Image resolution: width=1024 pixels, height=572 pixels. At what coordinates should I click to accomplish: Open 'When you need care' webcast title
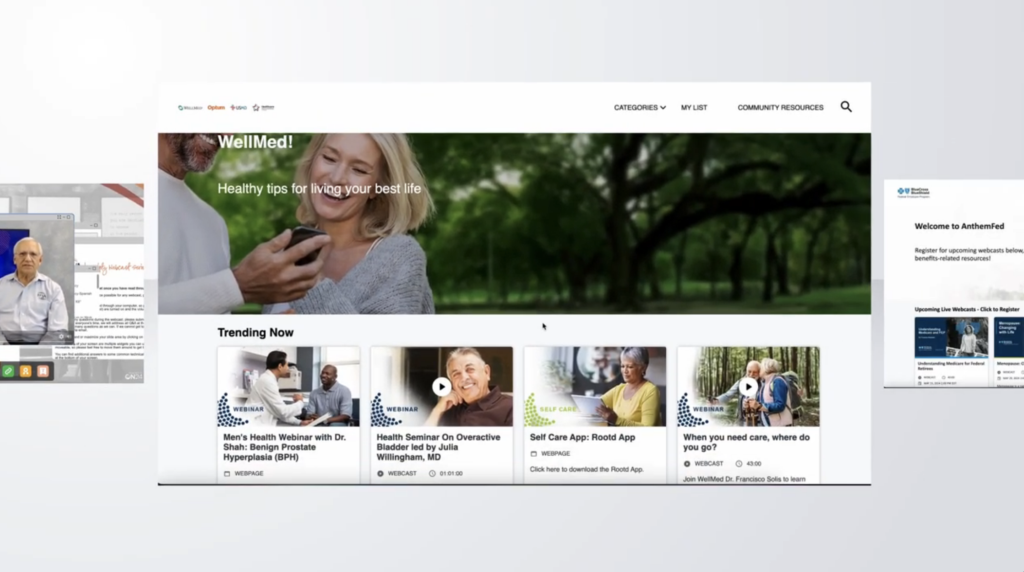coord(746,442)
